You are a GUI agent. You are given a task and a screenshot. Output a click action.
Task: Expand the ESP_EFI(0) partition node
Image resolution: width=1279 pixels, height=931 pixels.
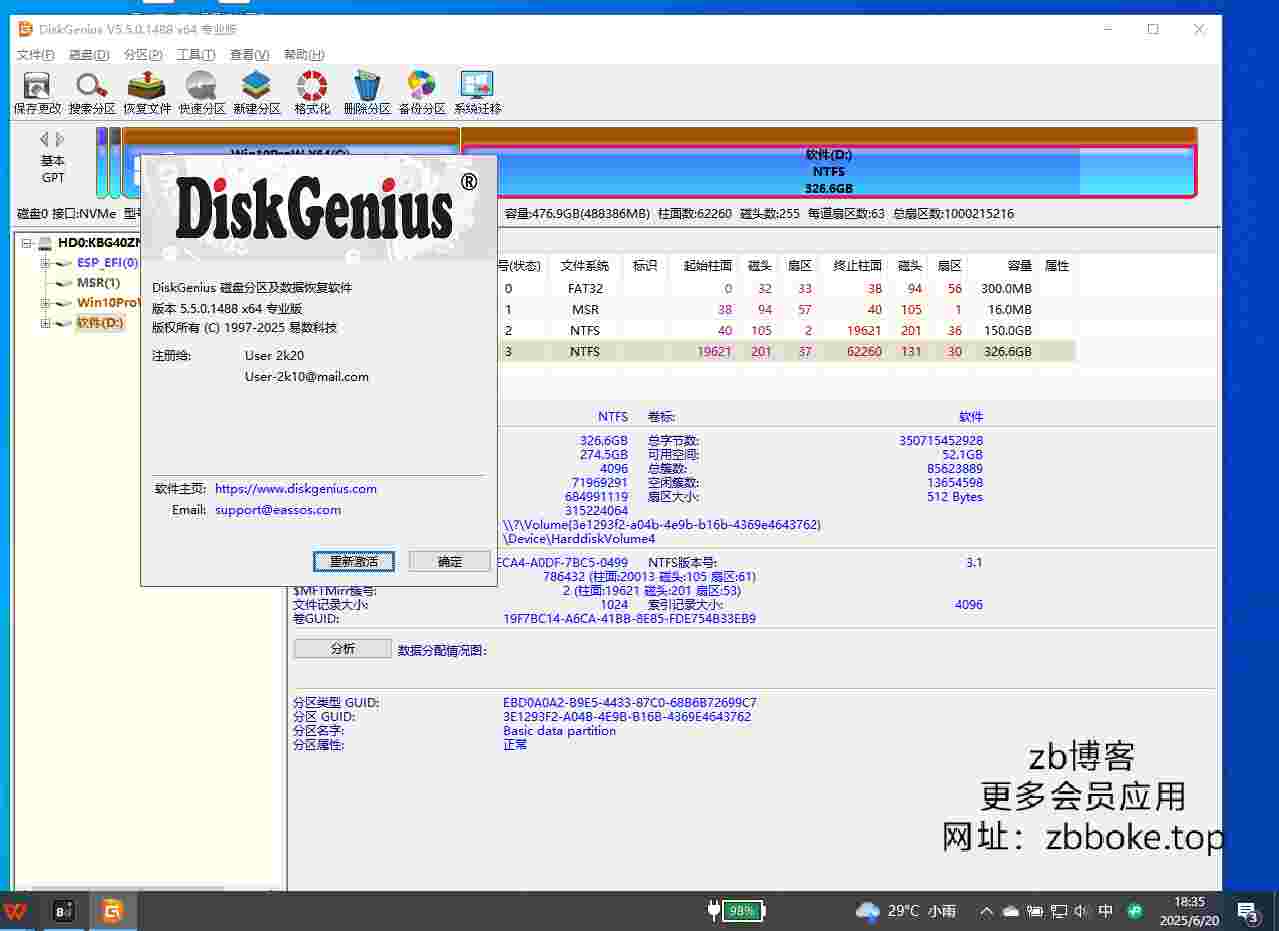coord(45,263)
